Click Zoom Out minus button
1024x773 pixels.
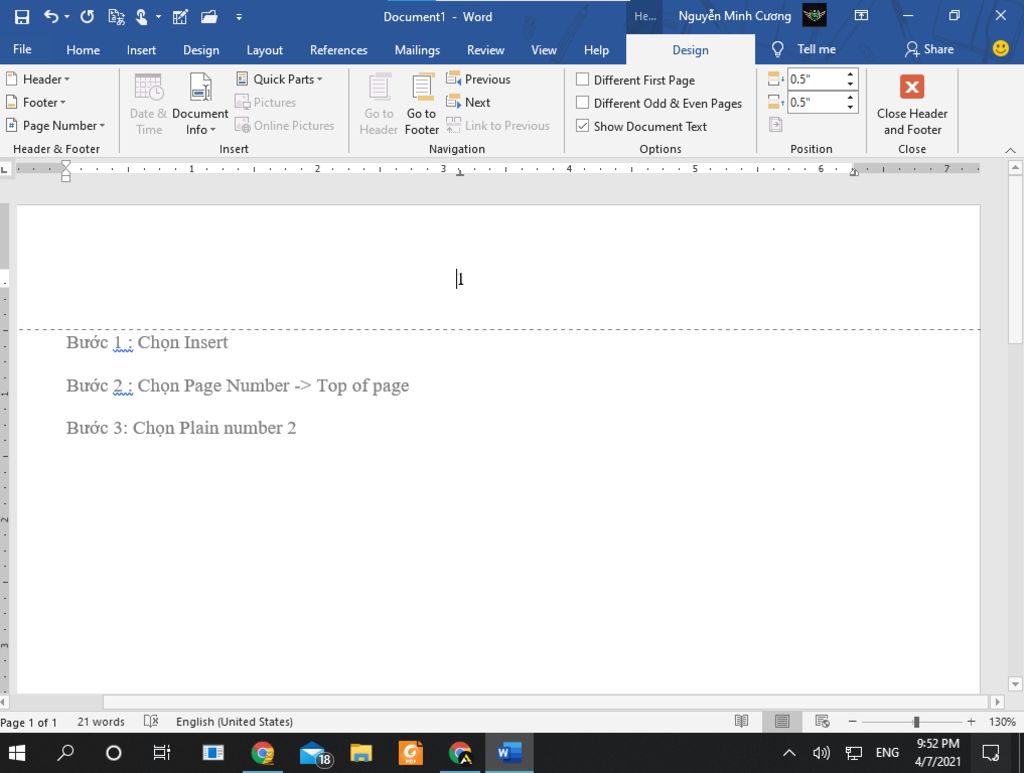852,721
